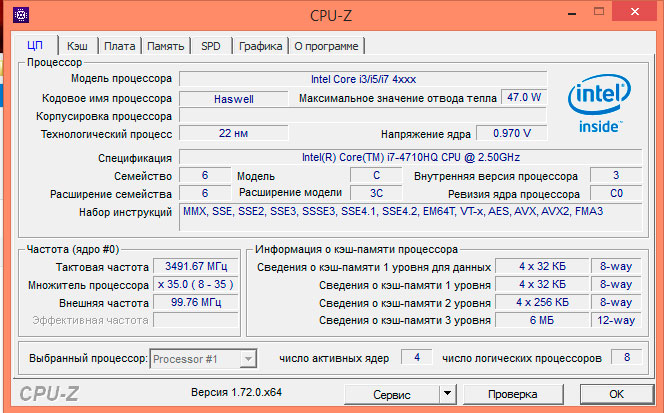Go to the SPD tab
The image size is (664, 413).
211,46
